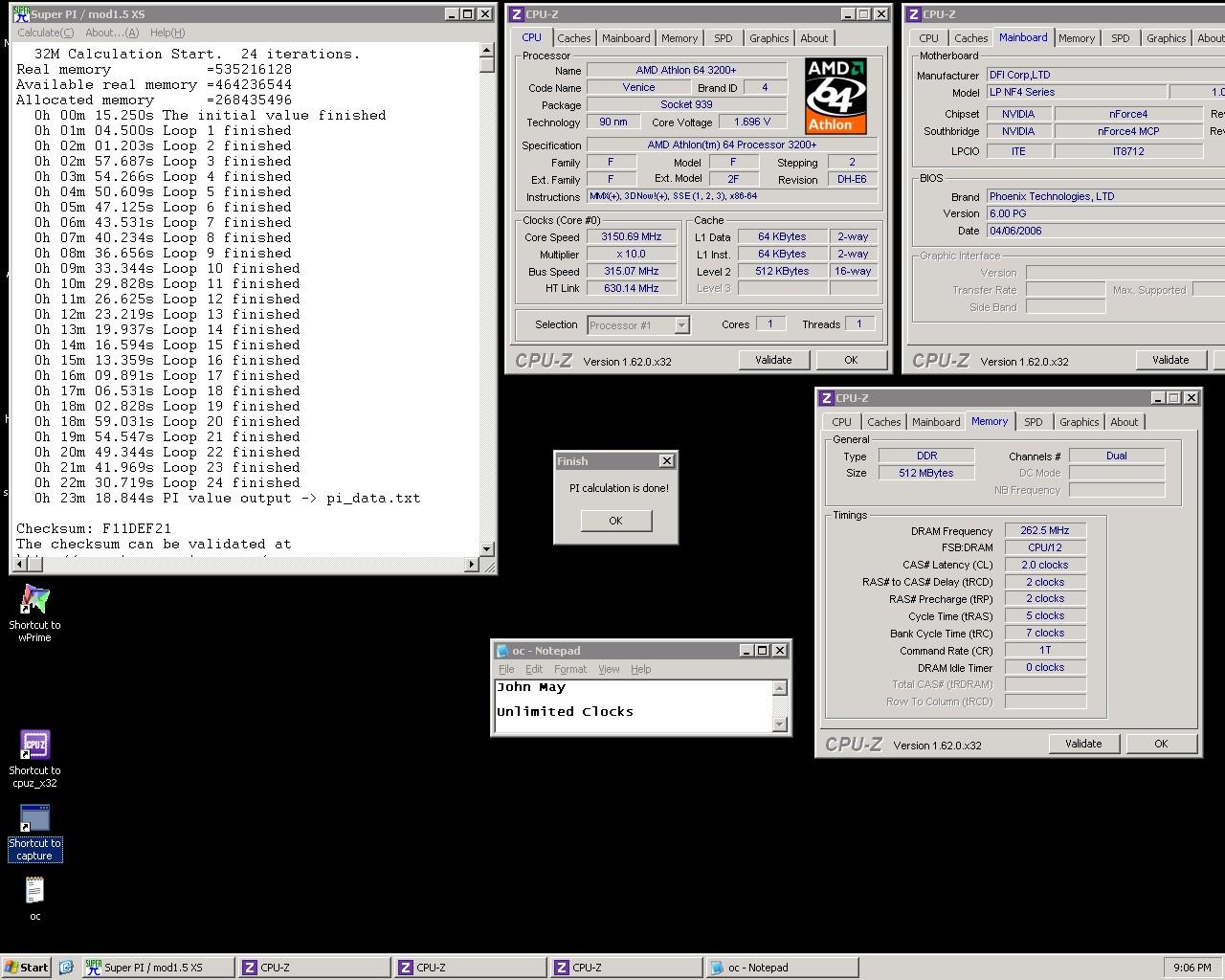The width and height of the screenshot is (1225, 980).
Task: Select Memory tab in Mainboard CPU-Z window
Action: pos(1077,38)
